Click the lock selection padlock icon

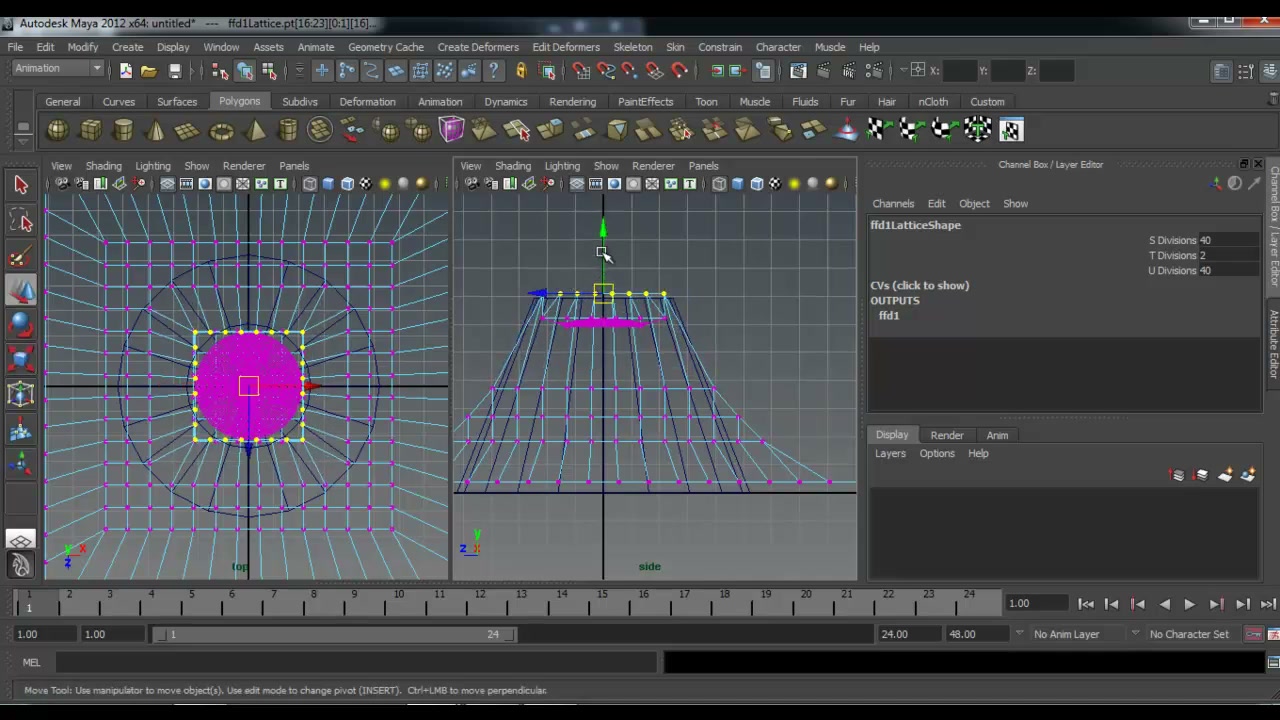click(x=520, y=70)
